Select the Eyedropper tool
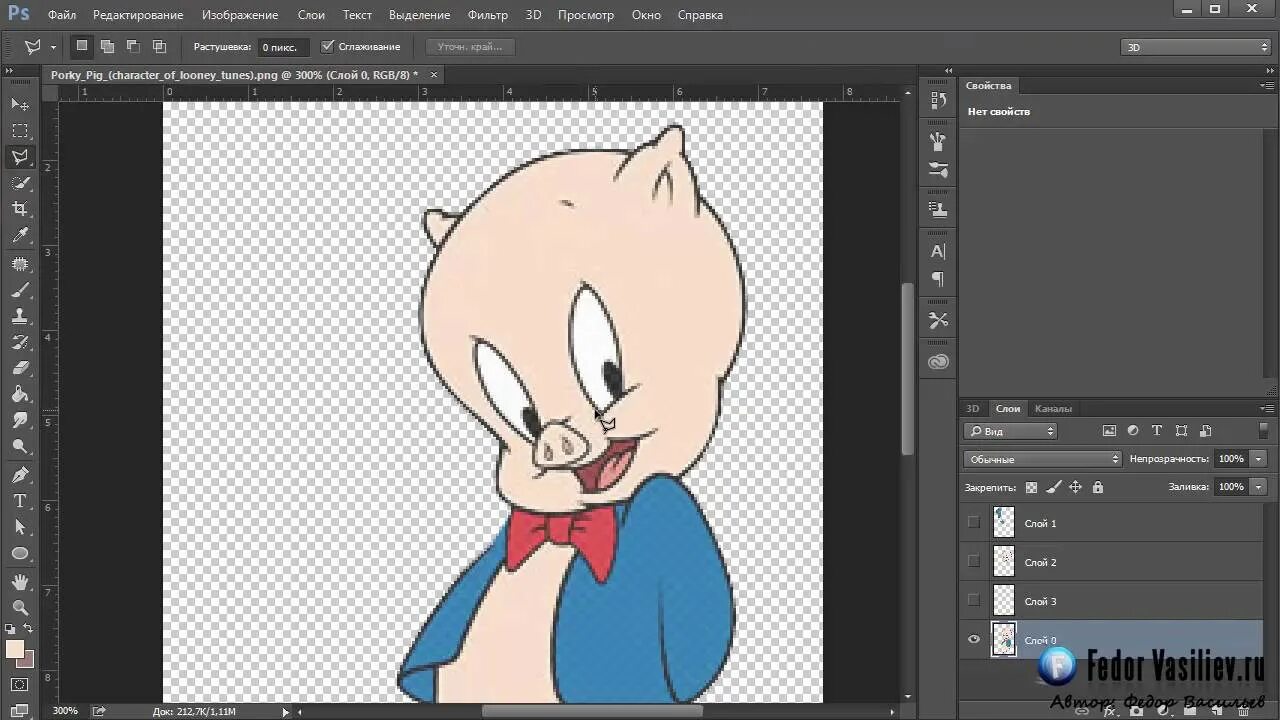1280x720 pixels. 20,235
